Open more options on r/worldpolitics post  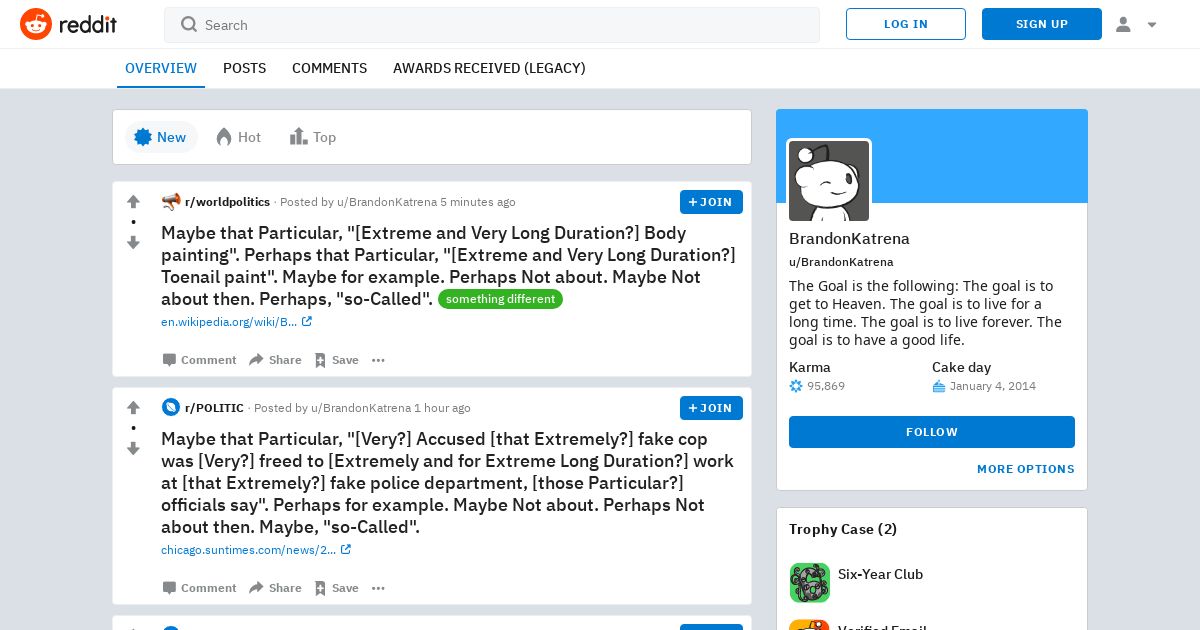378,360
